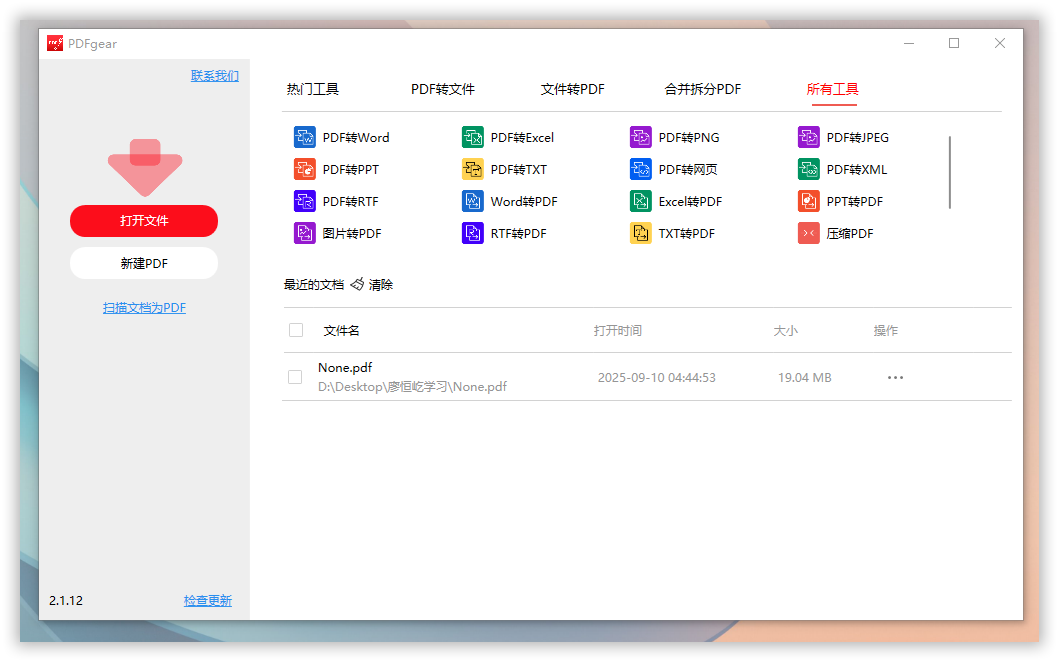Launch the Word转PDF converter icon
The width and height of the screenshot is (1059, 662).
click(x=473, y=202)
